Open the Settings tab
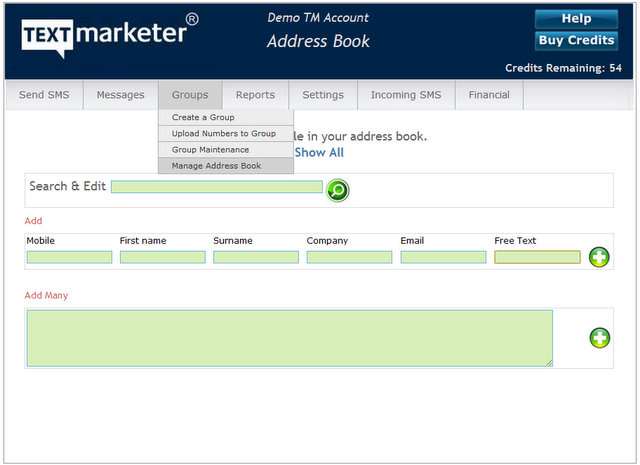Viewport: 640px width, 465px height. pyautogui.click(x=323, y=95)
